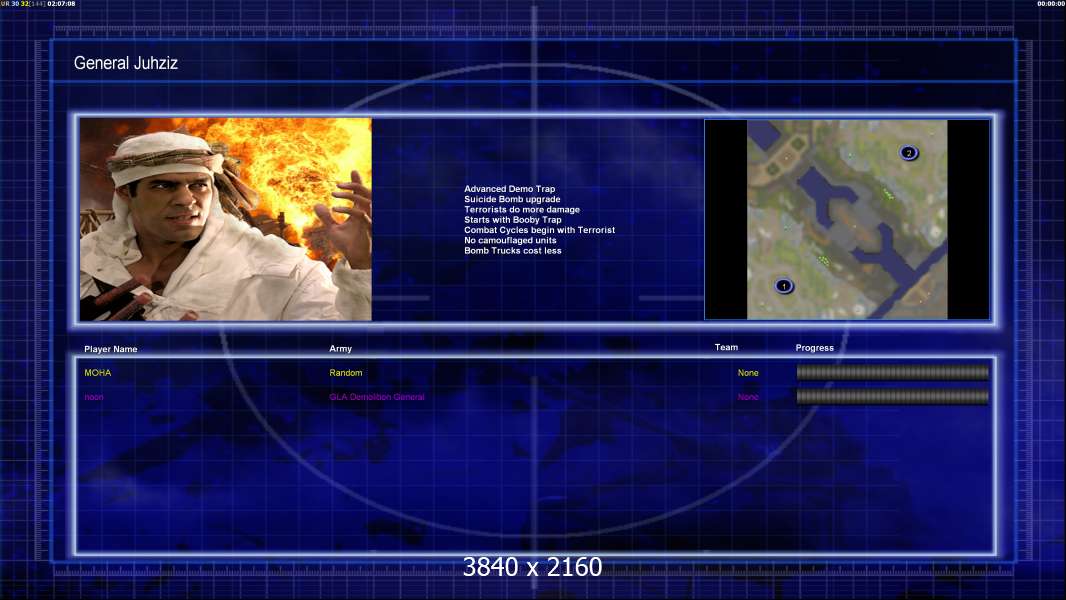Select the noon player name

[94, 397]
